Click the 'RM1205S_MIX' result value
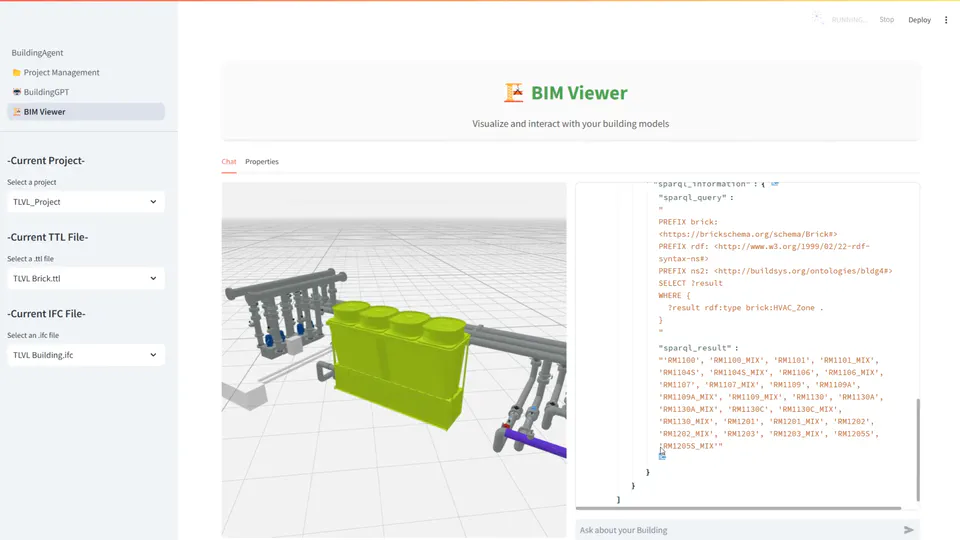This screenshot has height=540, width=960. 691,446
